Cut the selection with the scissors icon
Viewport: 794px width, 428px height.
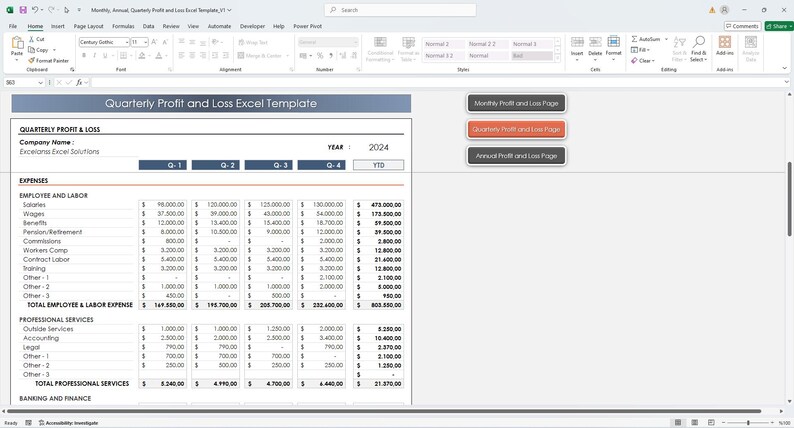click(x=31, y=39)
